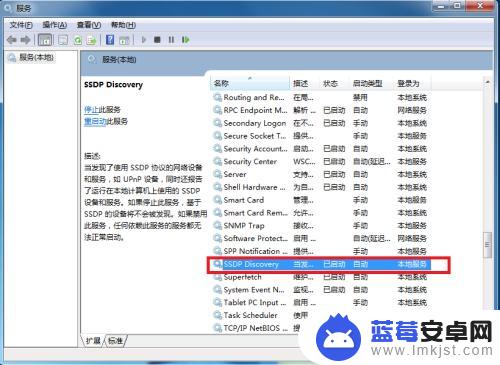
Task: Click the show/hide action pane icon
Action: (124, 40)
